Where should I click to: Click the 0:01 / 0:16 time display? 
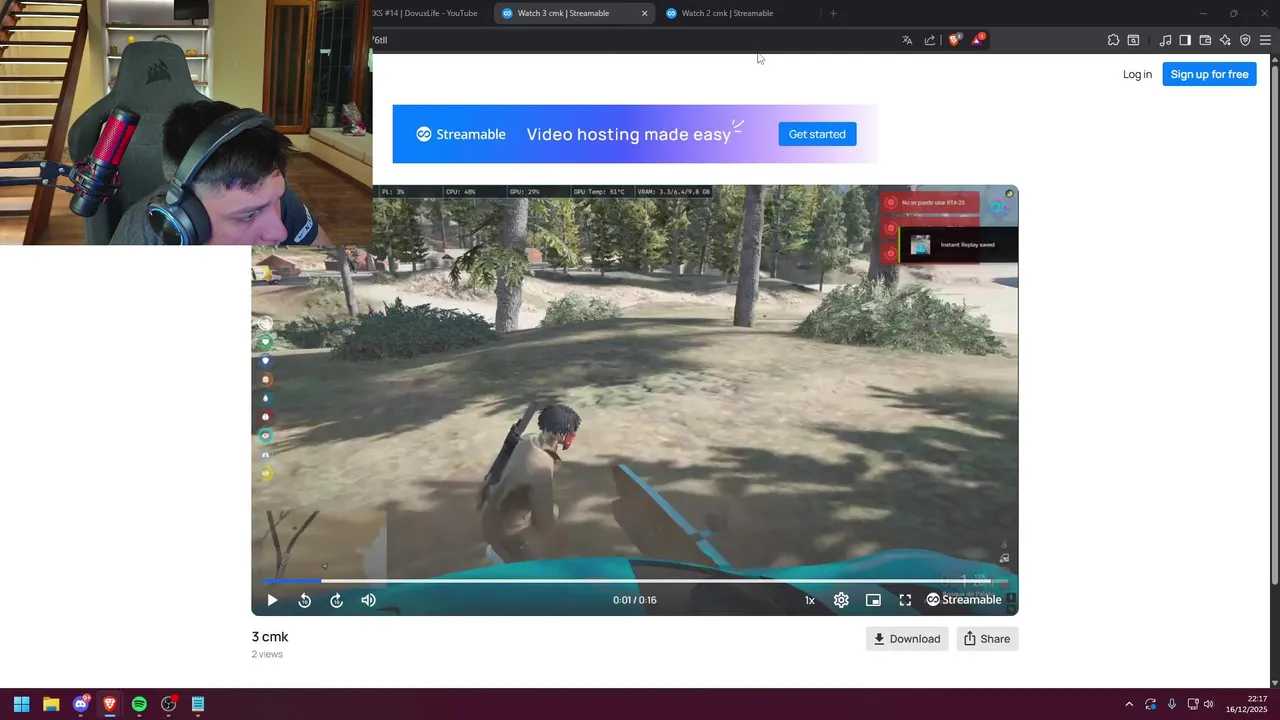pyautogui.click(x=635, y=600)
